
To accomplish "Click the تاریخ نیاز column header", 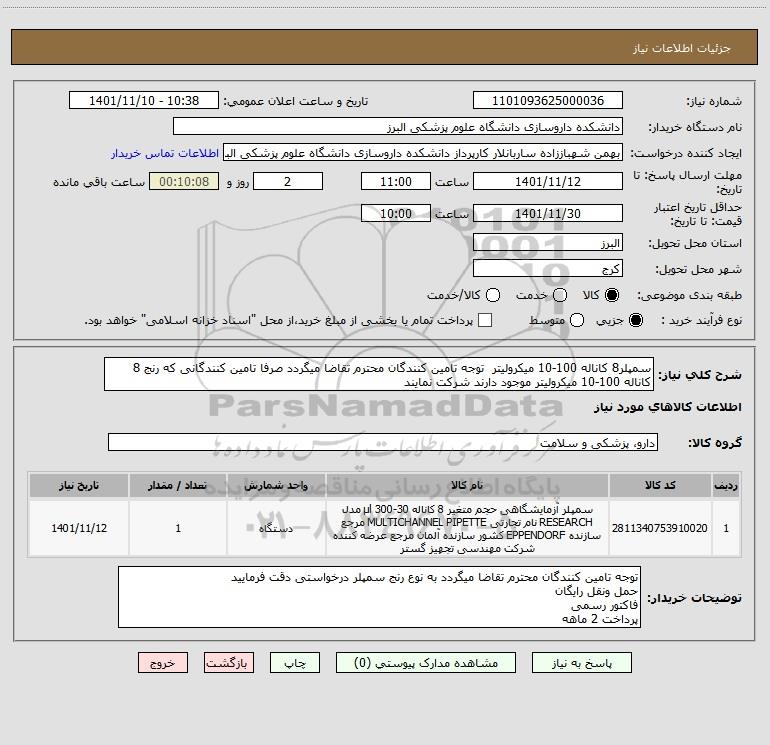I will click(79, 485).
